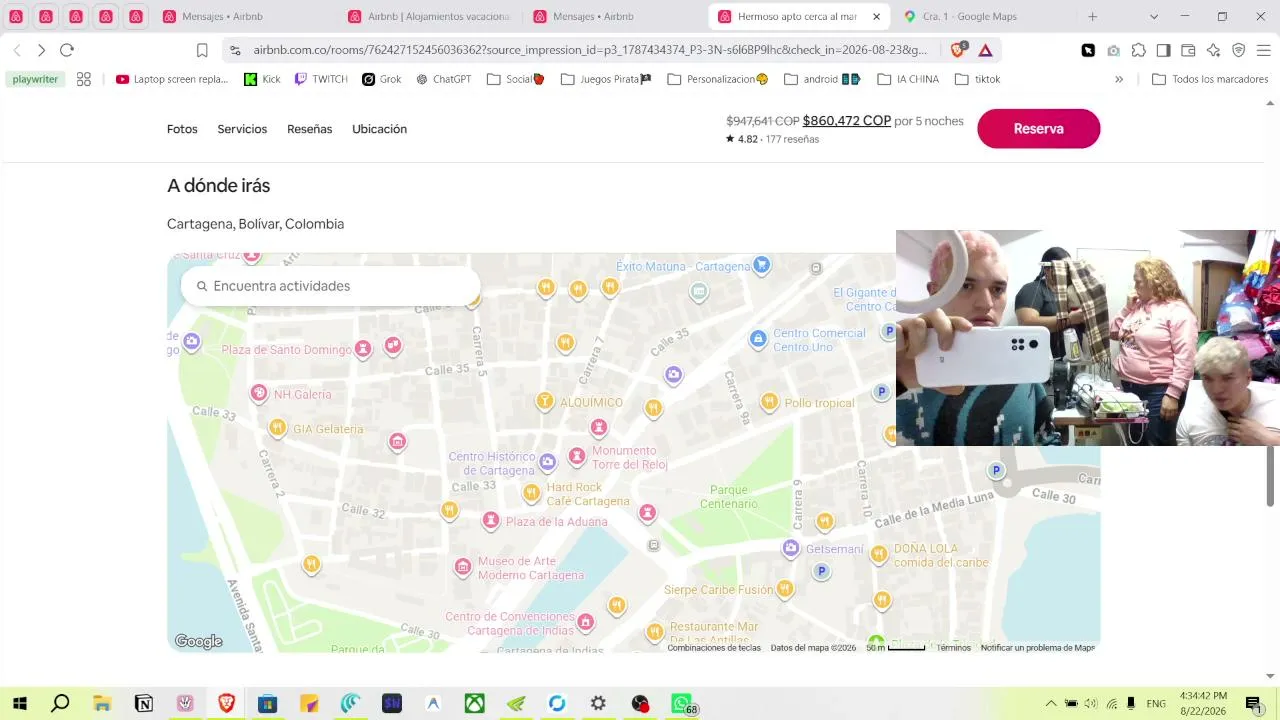The width and height of the screenshot is (1280, 720).
Task: Open the browser extensions puzzle icon
Action: coord(1139,50)
